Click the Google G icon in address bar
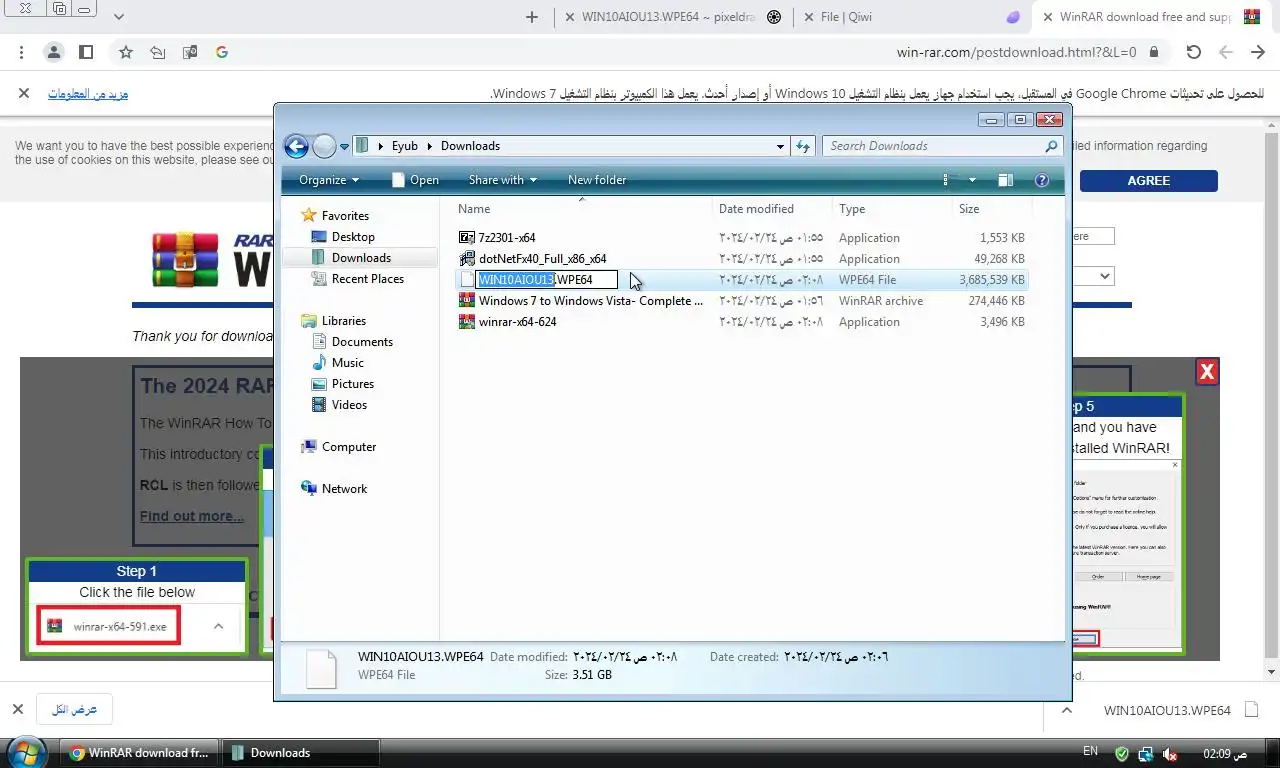This screenshot has height=768, width=1280. (221, 52)
